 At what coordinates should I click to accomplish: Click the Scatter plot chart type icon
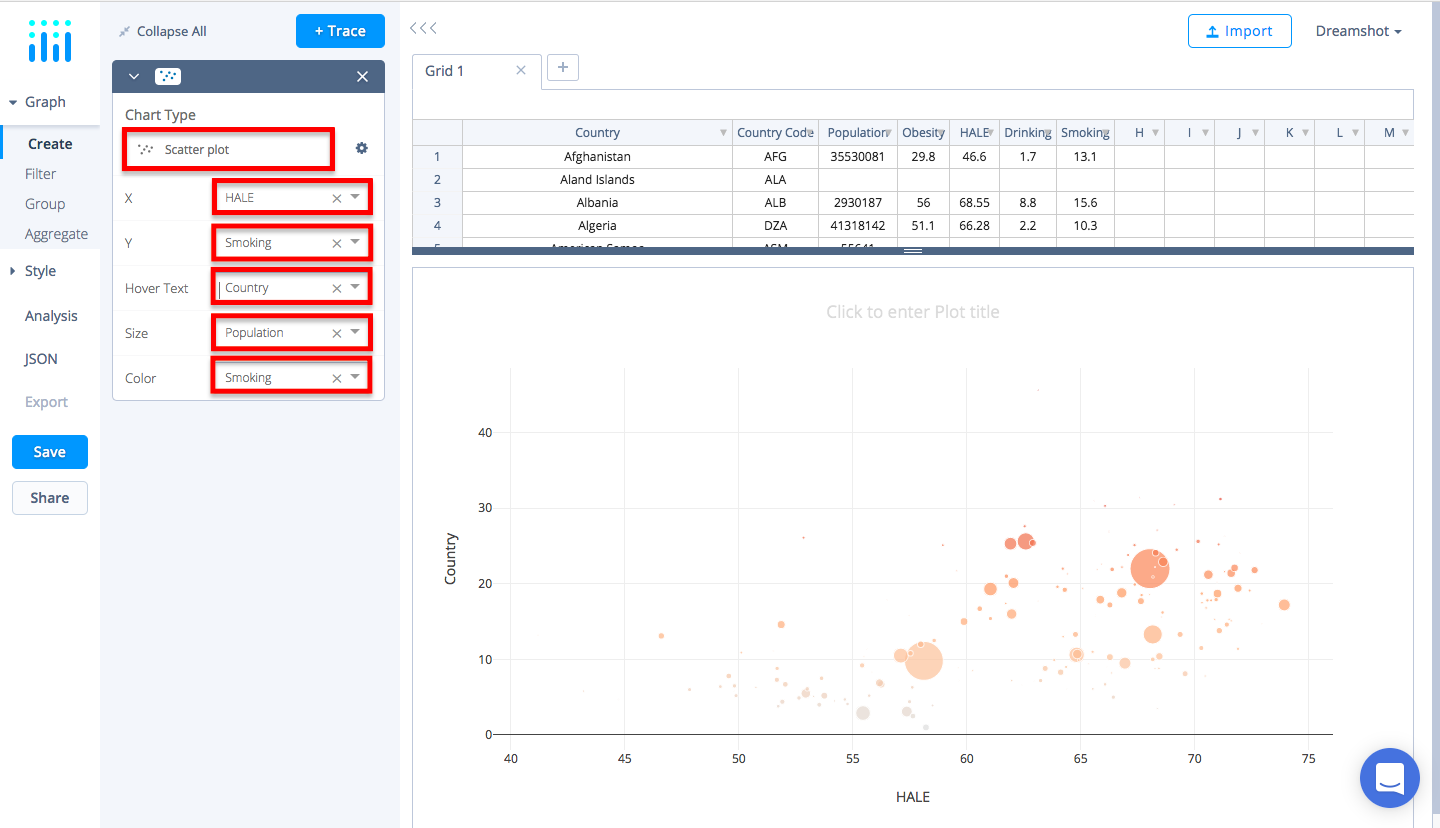click(146, 148)
